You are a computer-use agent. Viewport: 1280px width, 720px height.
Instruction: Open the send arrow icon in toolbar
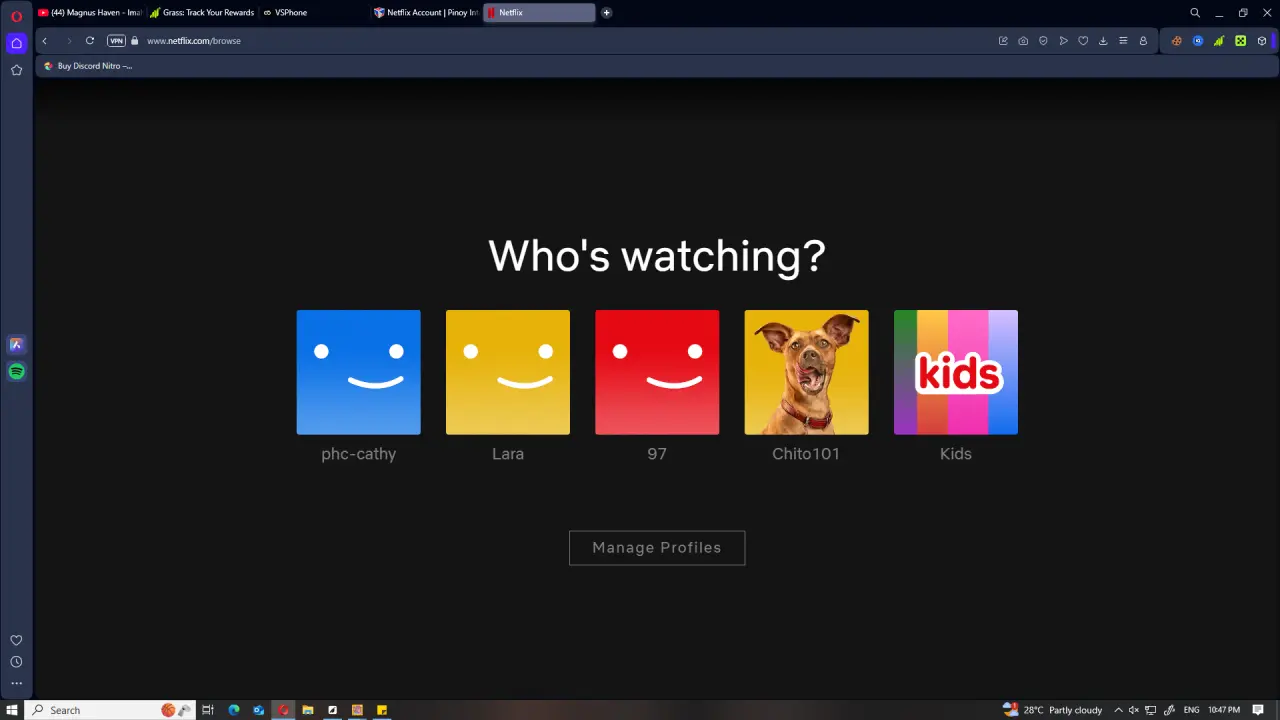click(x=1063, y=41)
